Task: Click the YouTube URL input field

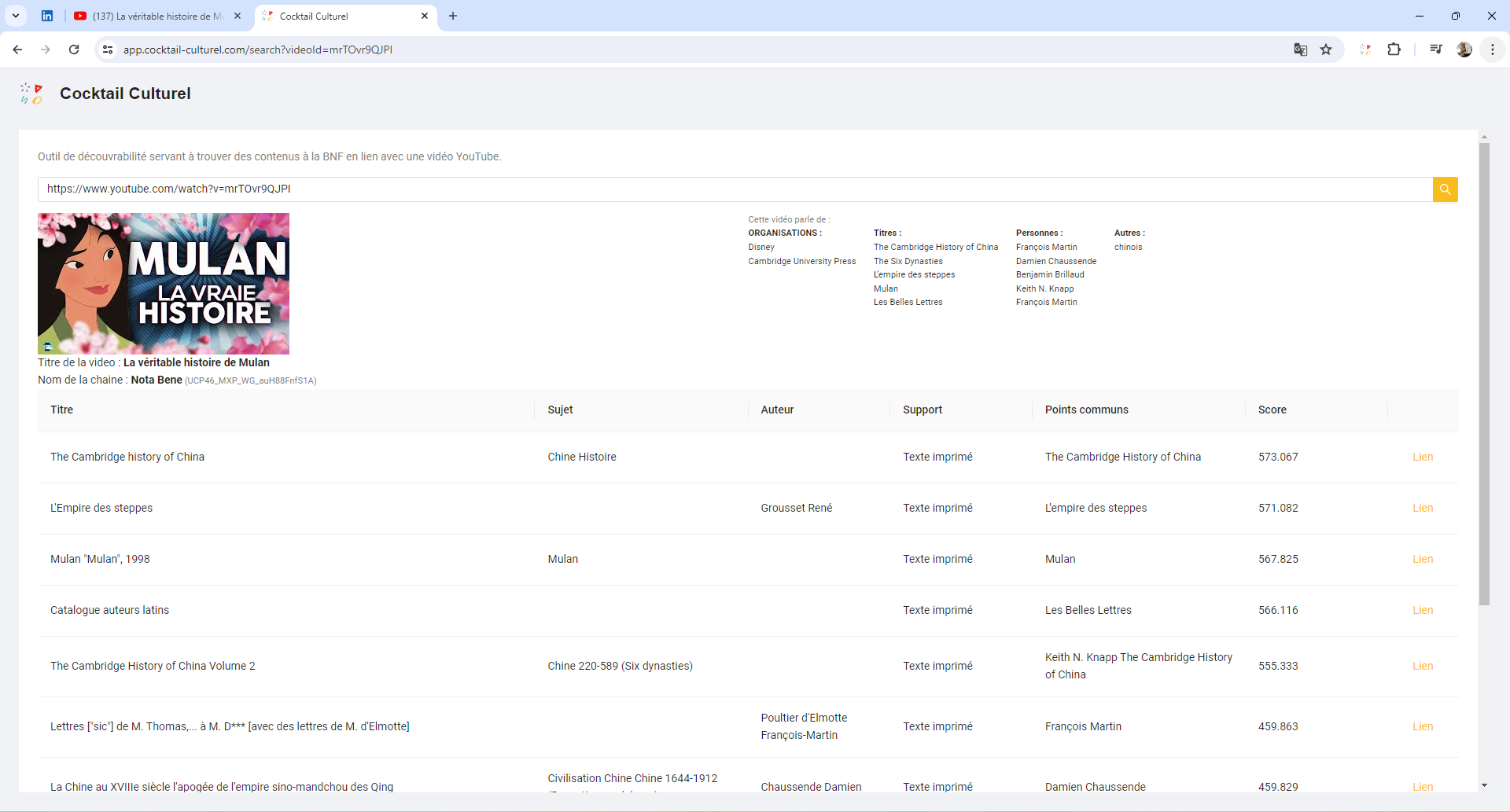Action: click(735, 189)
